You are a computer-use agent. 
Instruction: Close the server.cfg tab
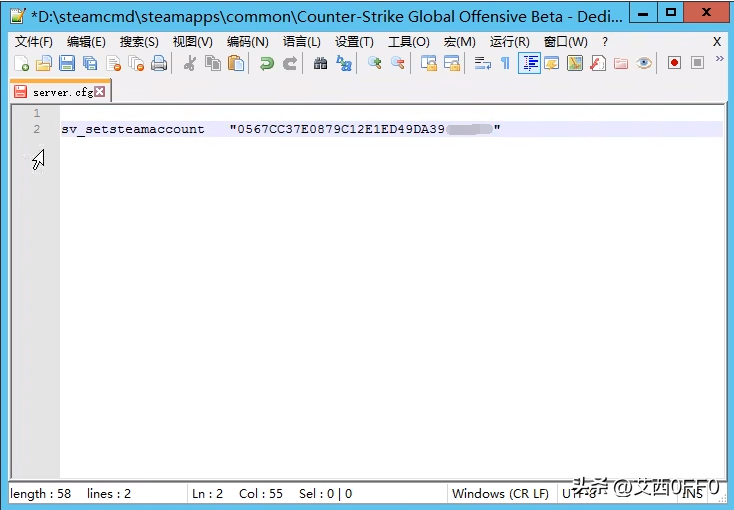(99, 92)
